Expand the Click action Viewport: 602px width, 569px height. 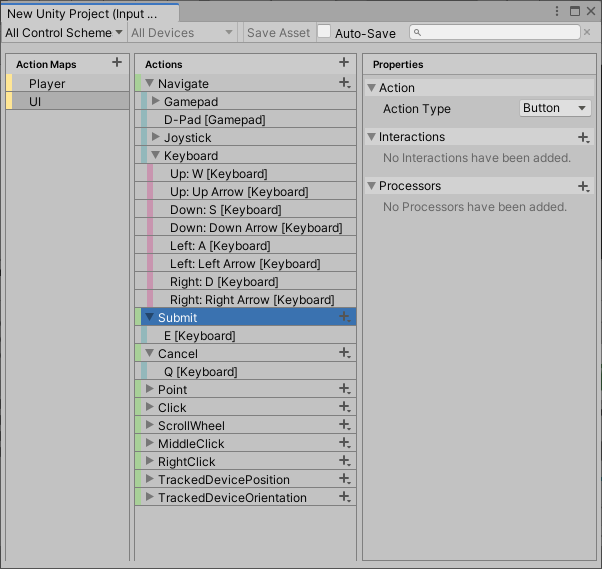(x=150, y=407)
